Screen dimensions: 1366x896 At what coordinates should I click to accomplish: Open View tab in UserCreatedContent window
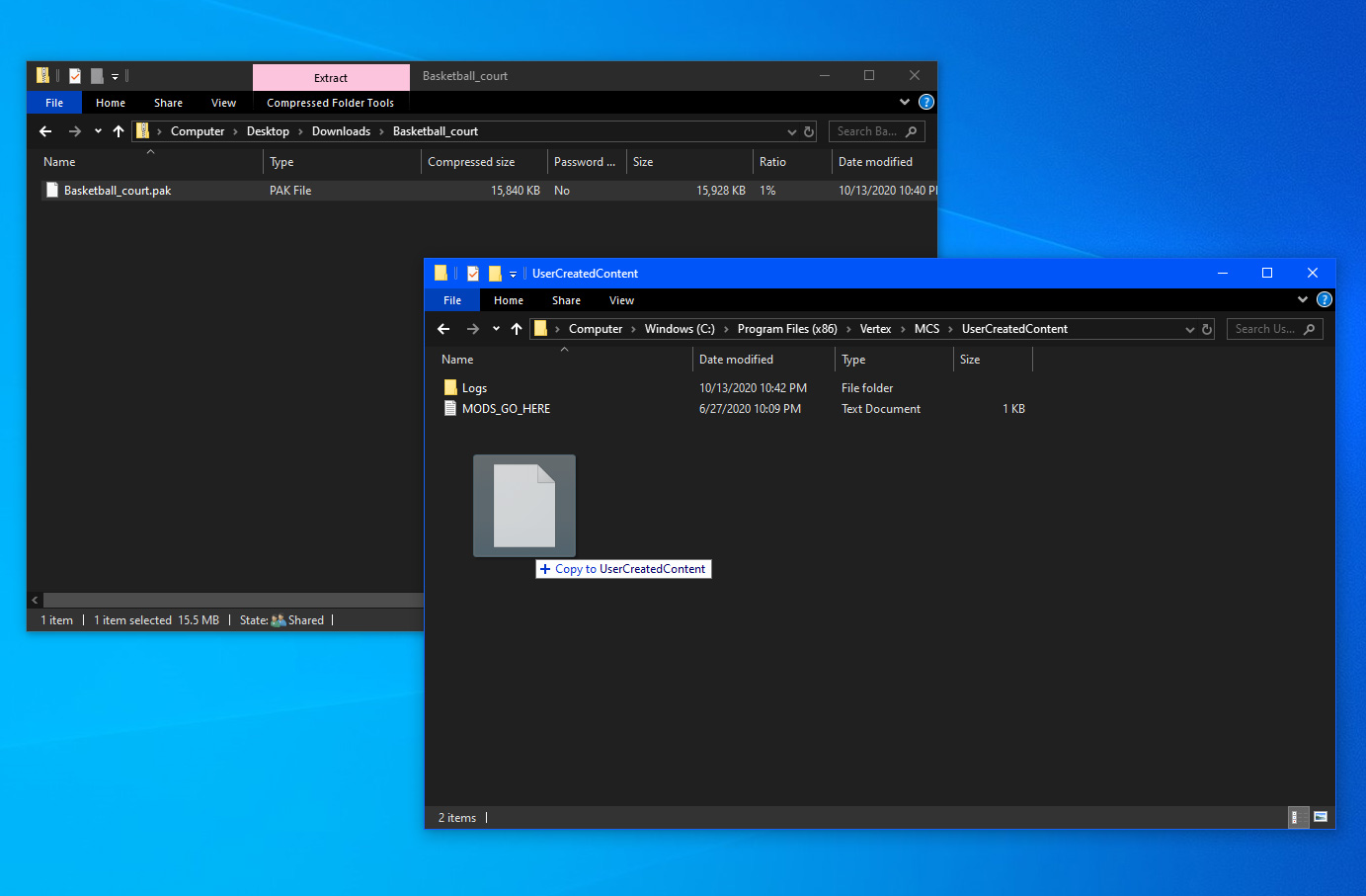621,300
